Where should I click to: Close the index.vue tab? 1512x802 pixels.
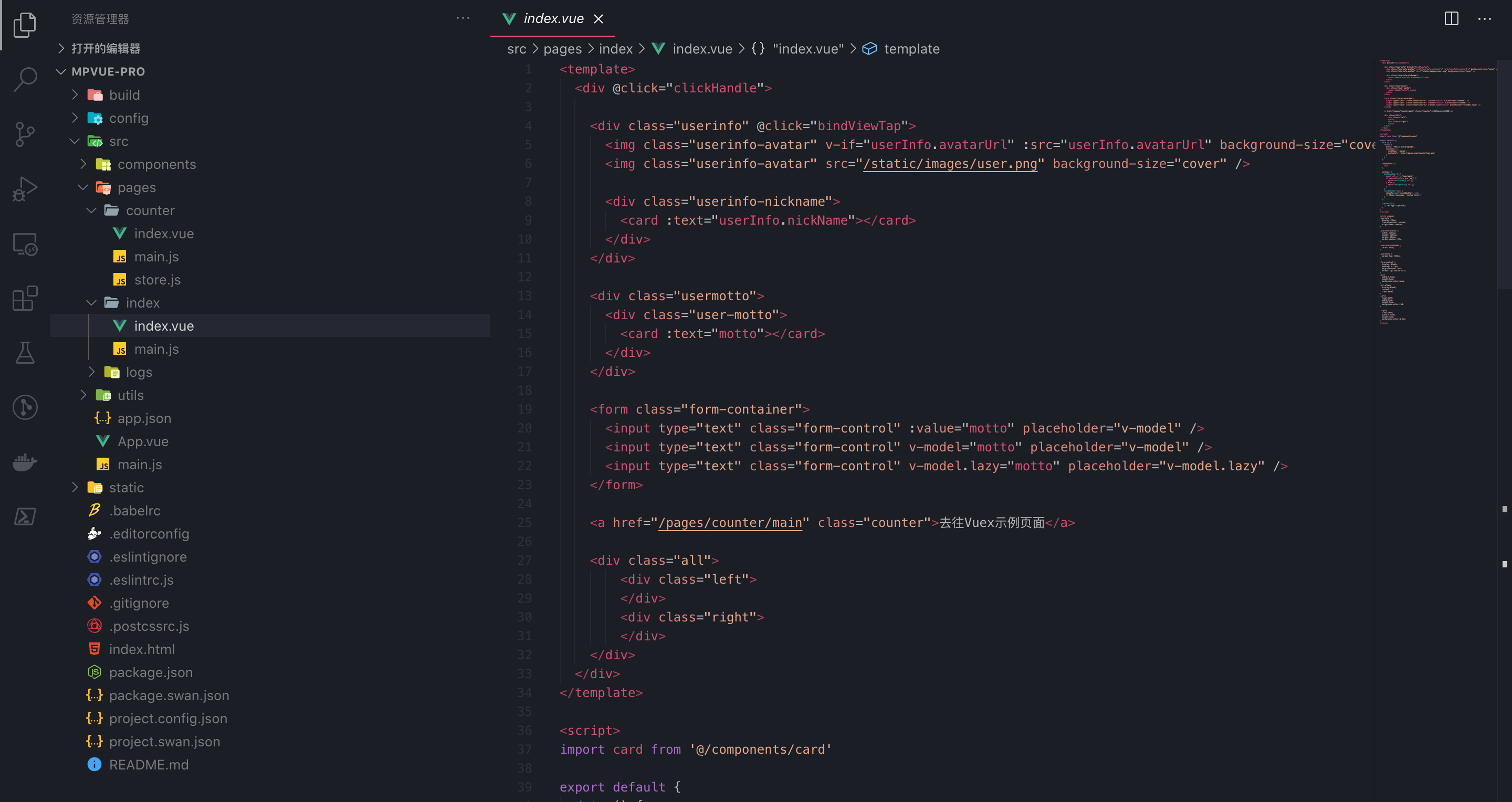[598, 19]
